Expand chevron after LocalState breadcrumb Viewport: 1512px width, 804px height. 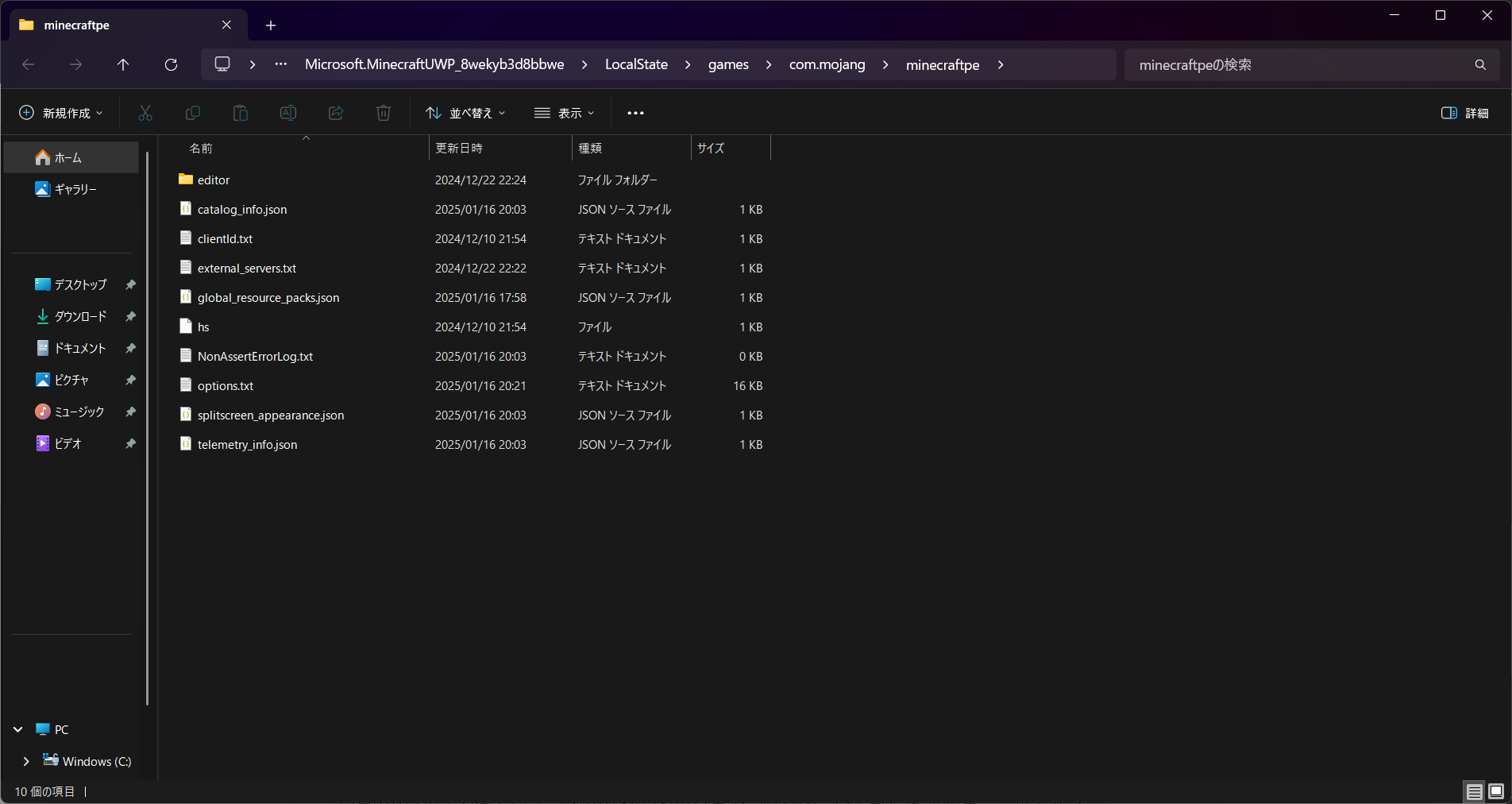[x=688, y=64]
